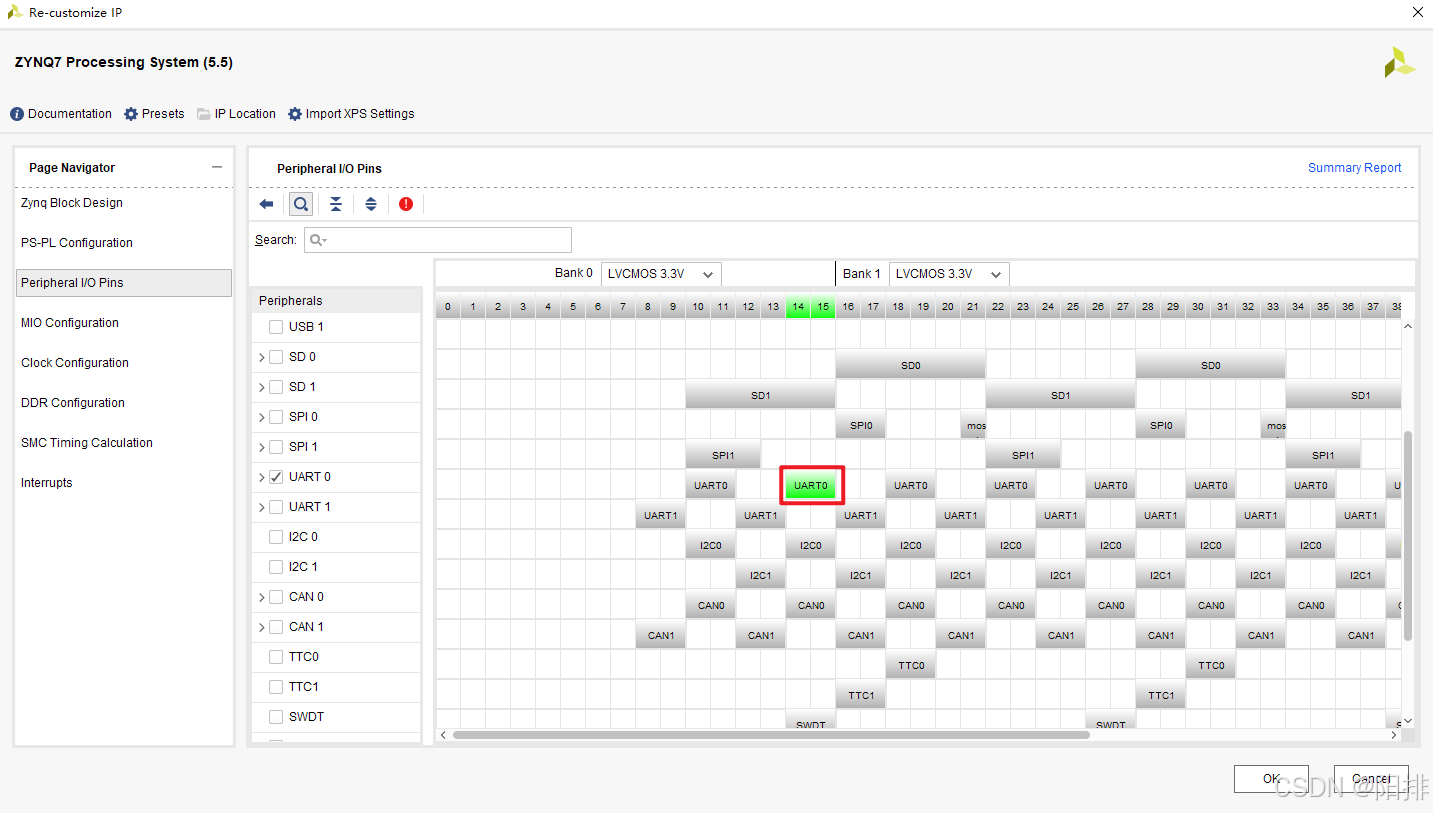Enable the I2C 0 checkbox

click(276, 537)
